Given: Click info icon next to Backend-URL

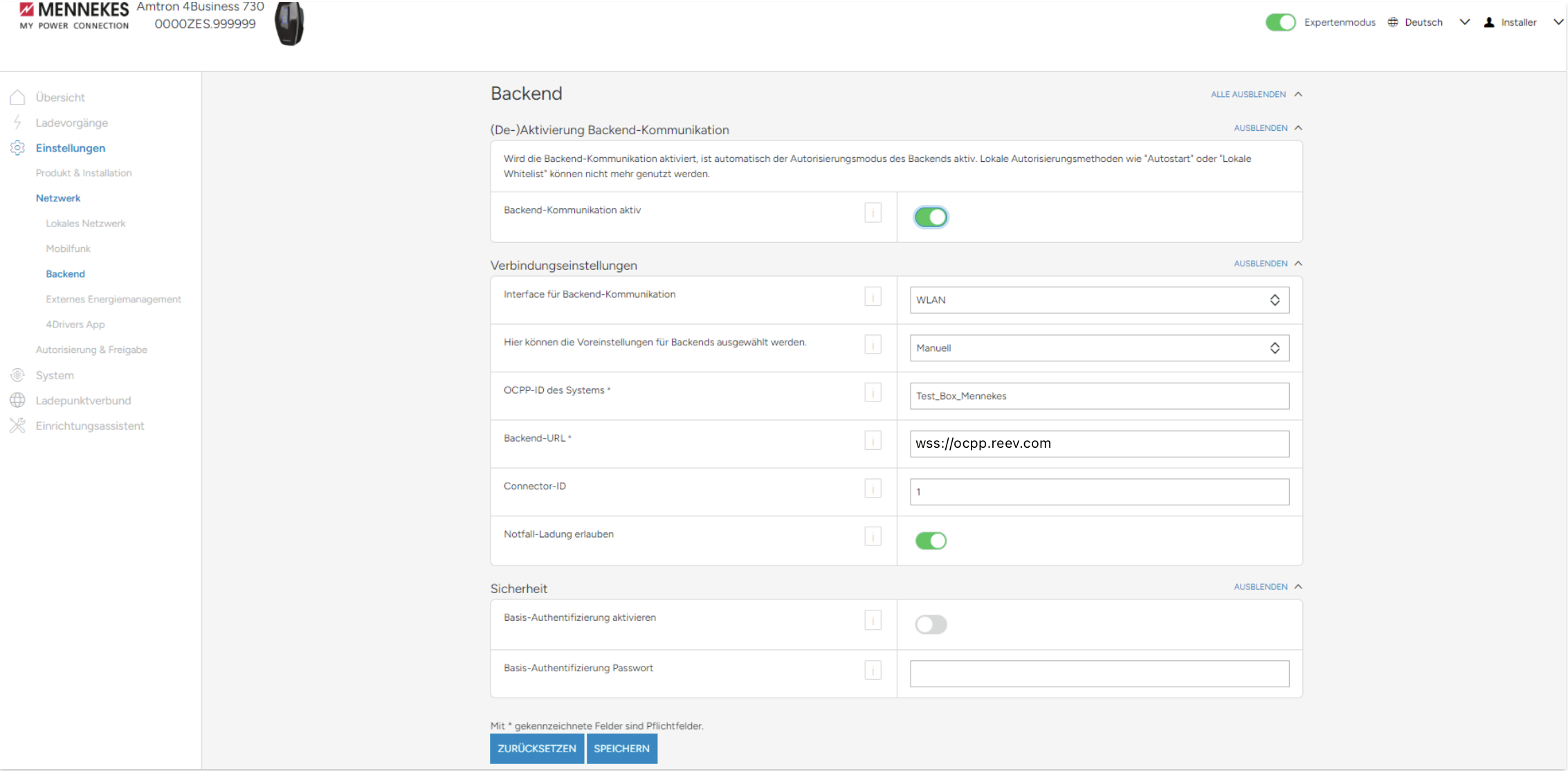Looking at the screenshot, I should pyautogui.click(x=873, y=440).
